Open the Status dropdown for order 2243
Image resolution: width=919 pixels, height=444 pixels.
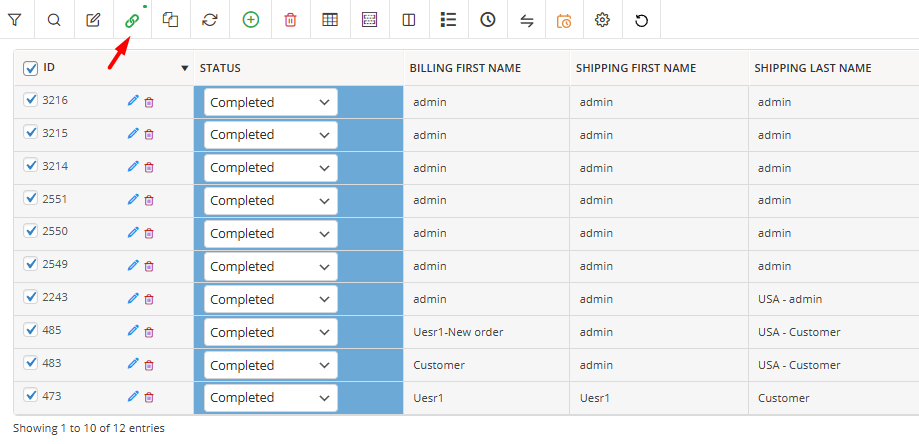271,299
